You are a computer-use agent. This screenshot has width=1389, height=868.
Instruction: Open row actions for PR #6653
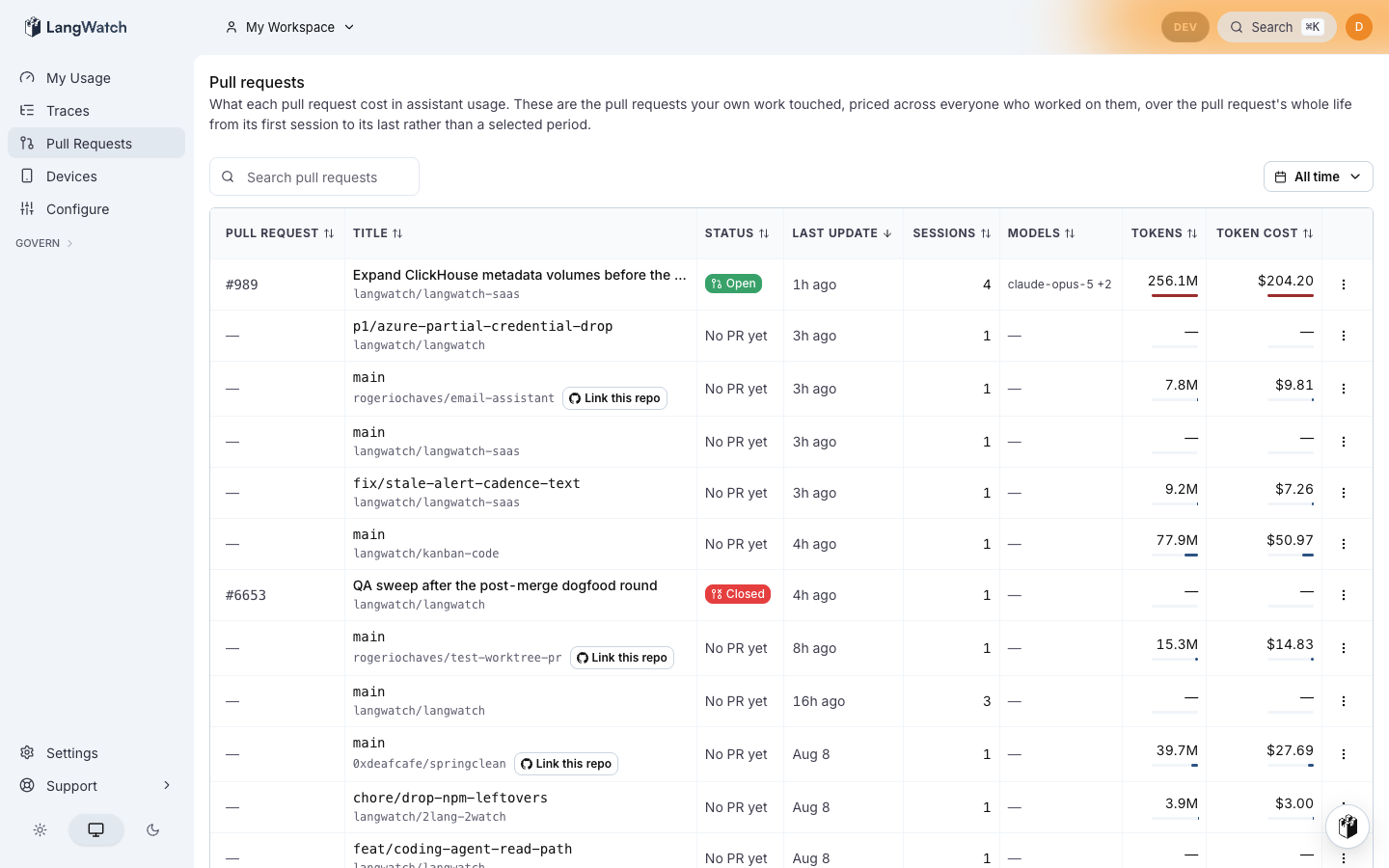[x=1344, y=595]
